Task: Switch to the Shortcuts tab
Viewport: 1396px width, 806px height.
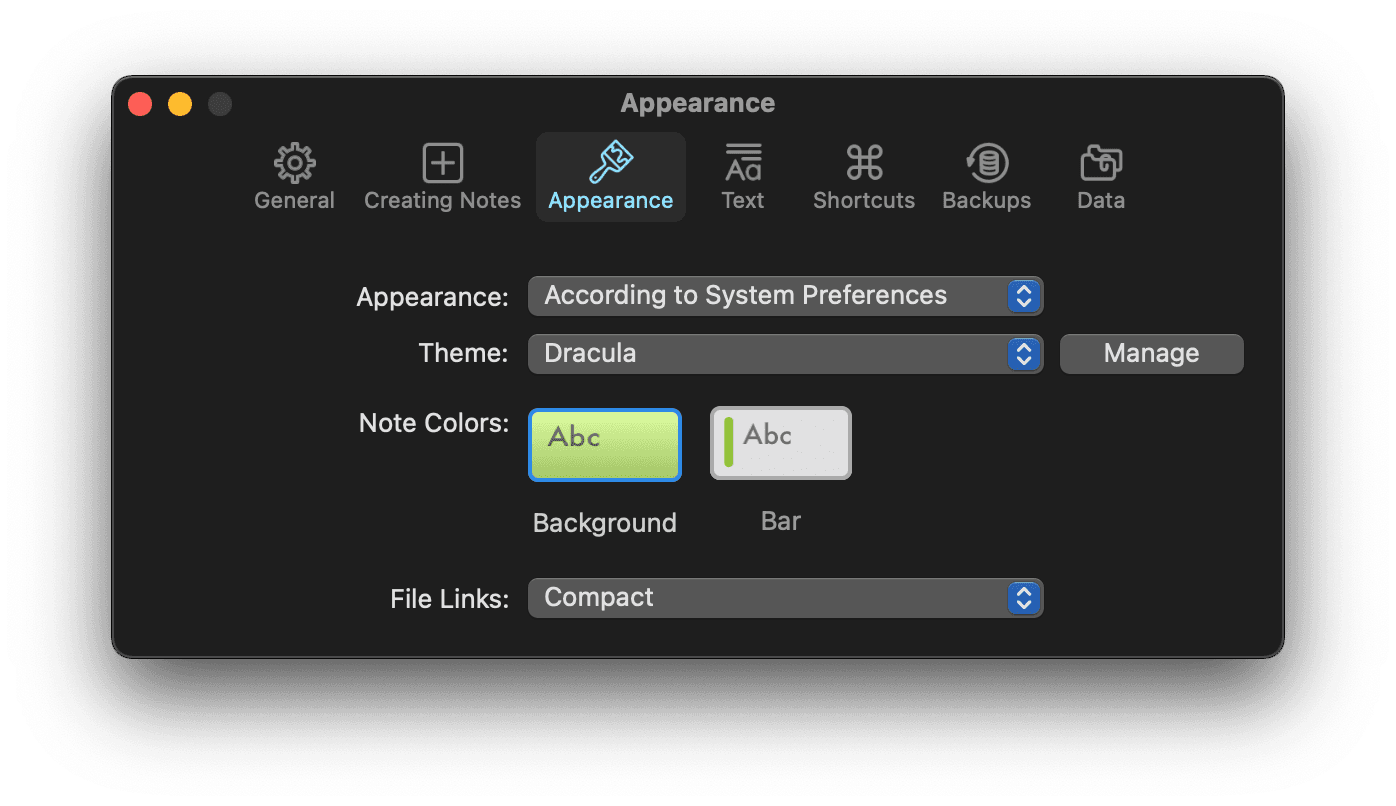Action: point(863,177)
